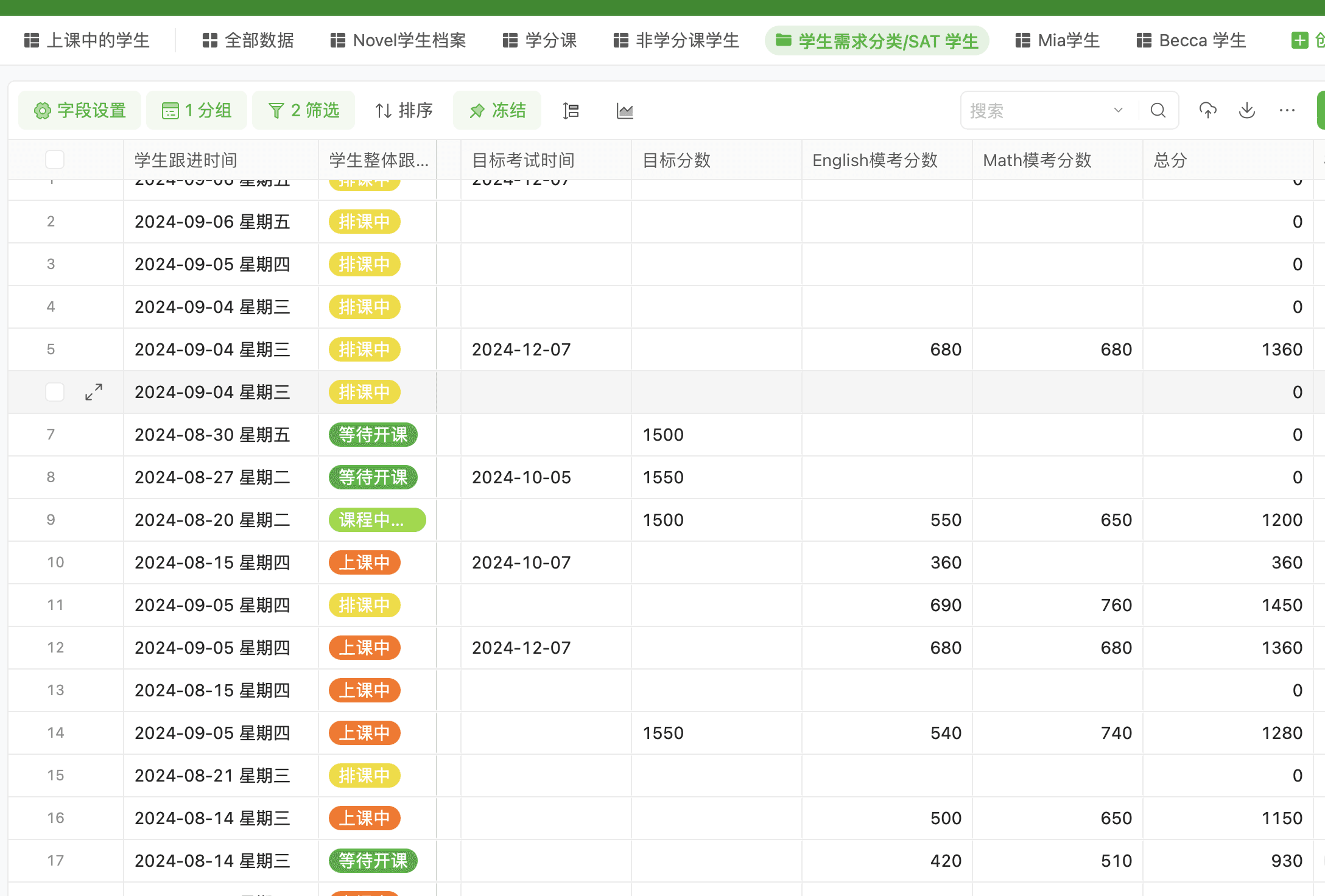1325x896 pixels.
Task: Select total score 1450 in row 11
Action: click(x=1282, y=605)
